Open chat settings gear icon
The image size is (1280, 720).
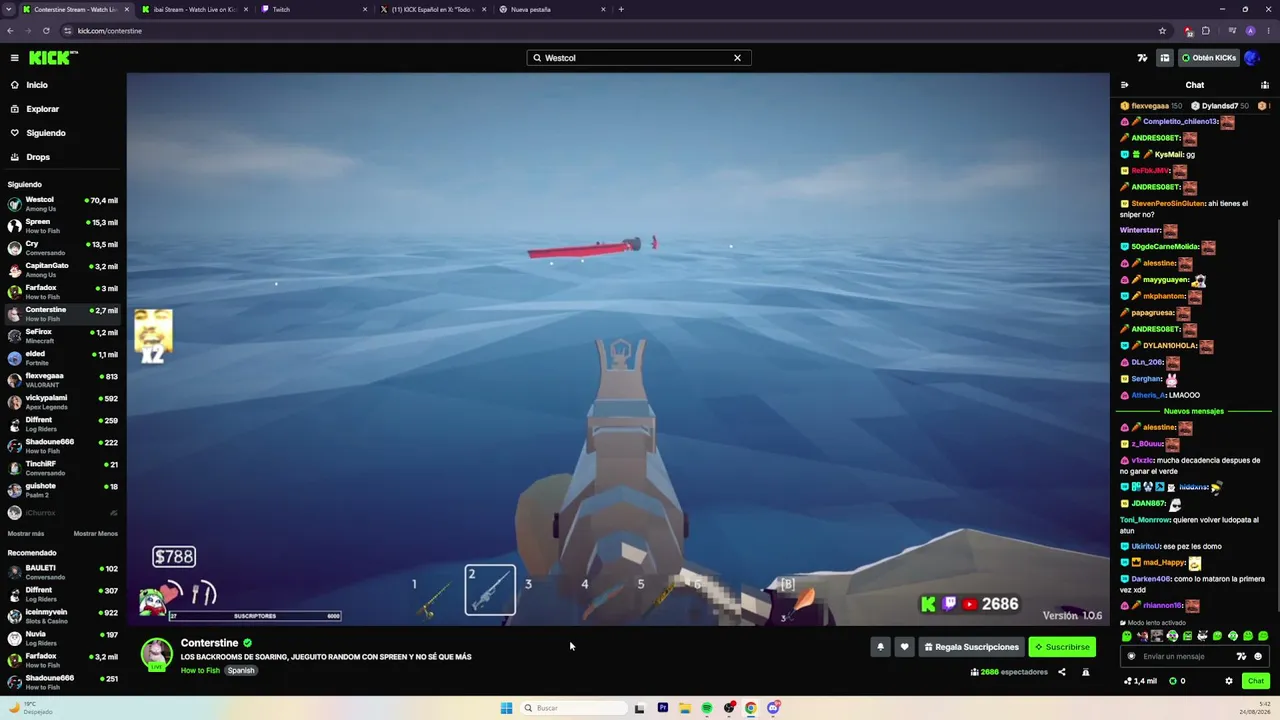[1229, 681]
